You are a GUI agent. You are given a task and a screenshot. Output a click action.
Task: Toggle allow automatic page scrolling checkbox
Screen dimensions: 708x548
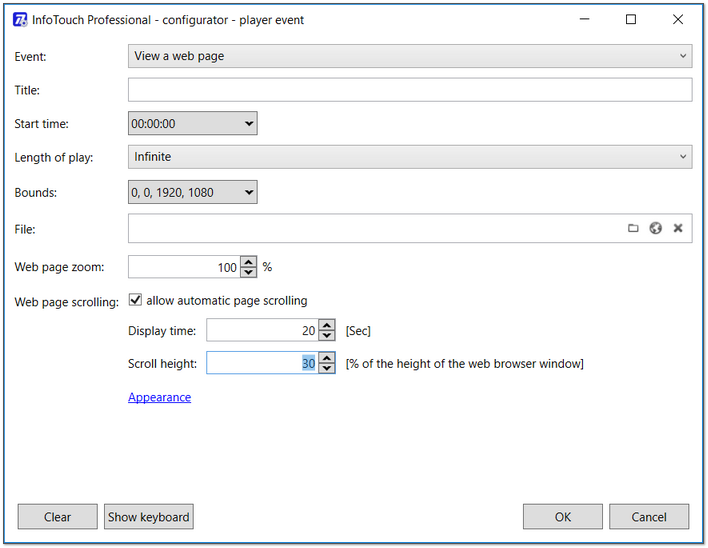135,300
